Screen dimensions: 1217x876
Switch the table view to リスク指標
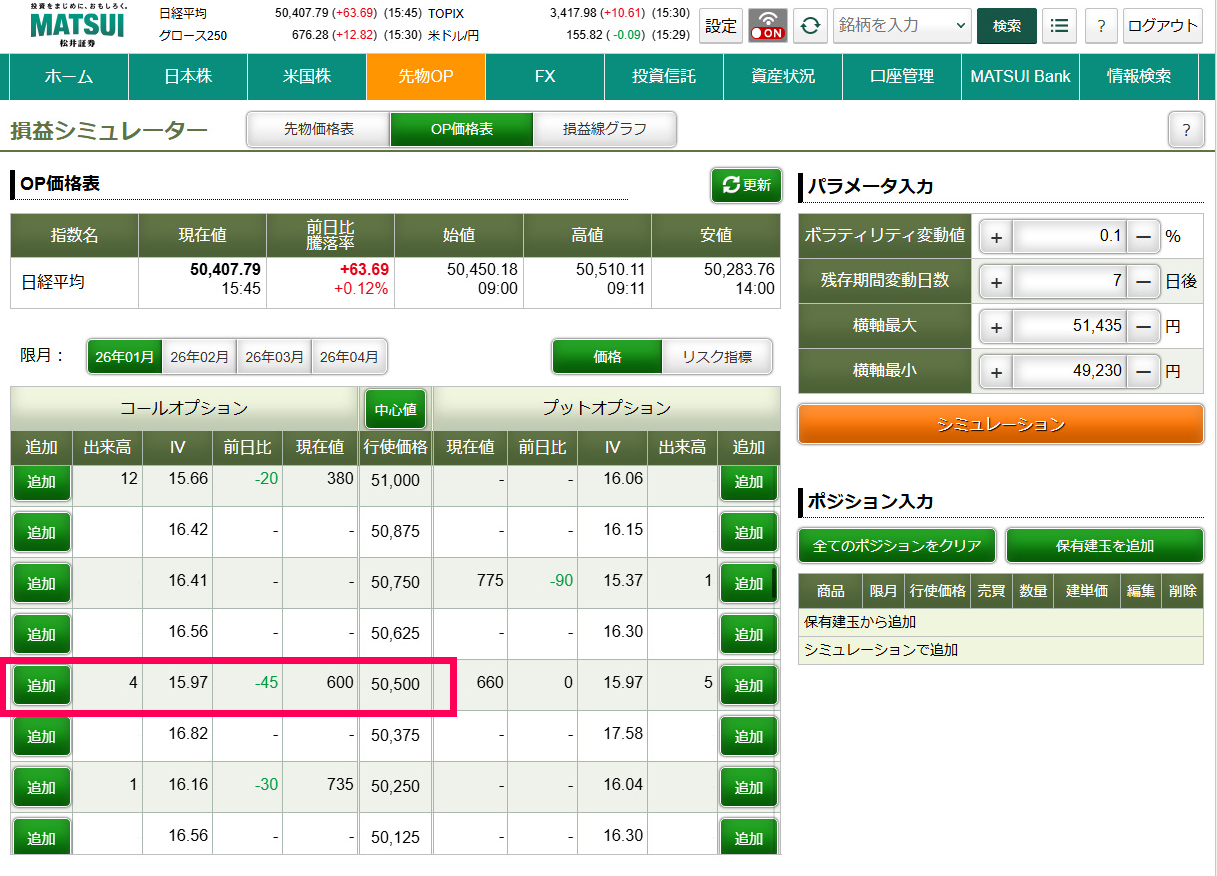click(716, 356)
